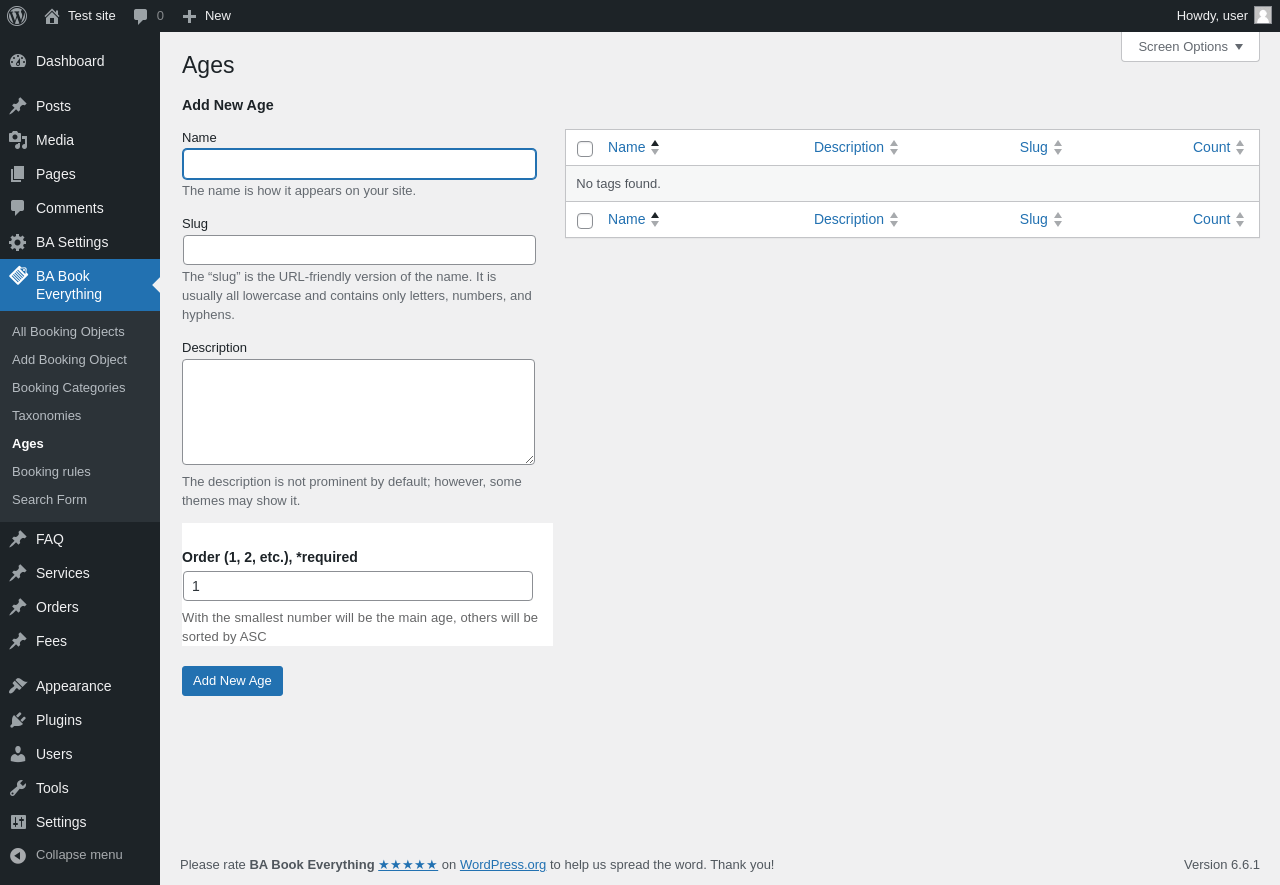Click the user avatar icon

(1263, 15)
